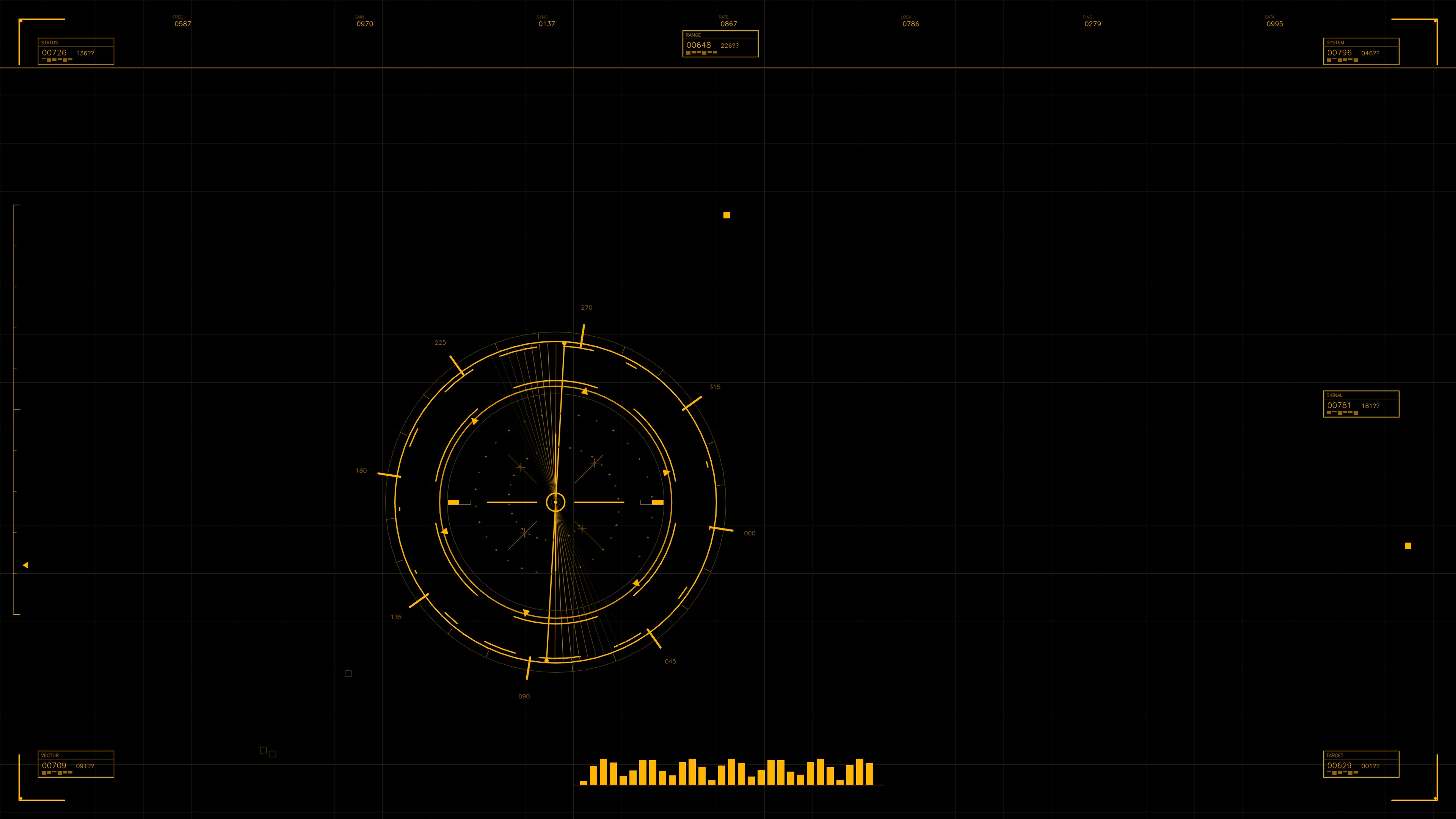Select the DATA 0995 header item
Screen dimensions: 1456x819
(x=1274, y=24)
